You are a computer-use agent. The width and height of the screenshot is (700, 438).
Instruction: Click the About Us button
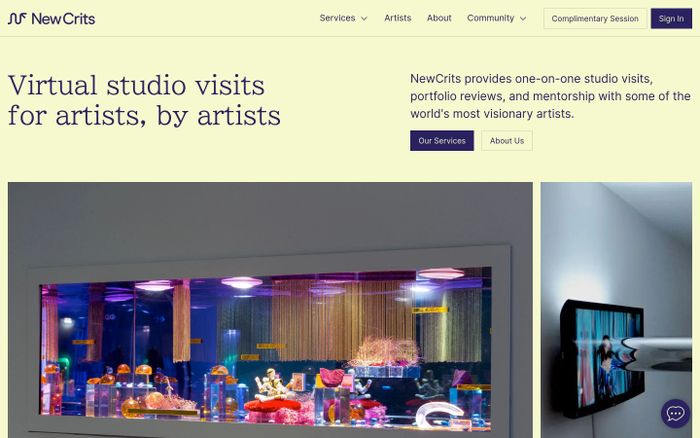coord(507,141)
